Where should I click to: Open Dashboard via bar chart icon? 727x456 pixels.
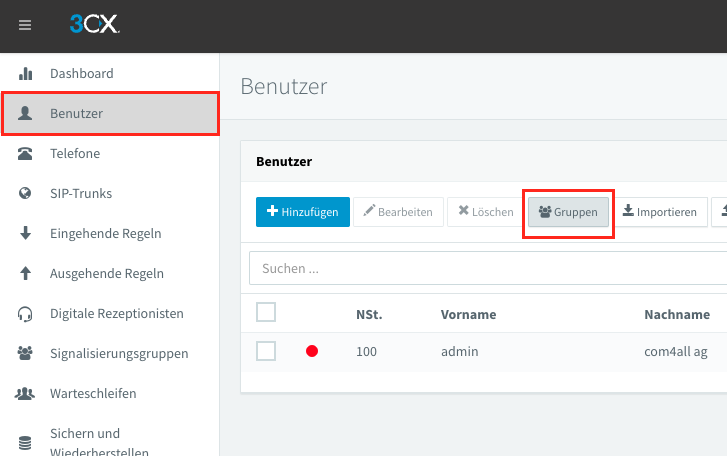26,73
